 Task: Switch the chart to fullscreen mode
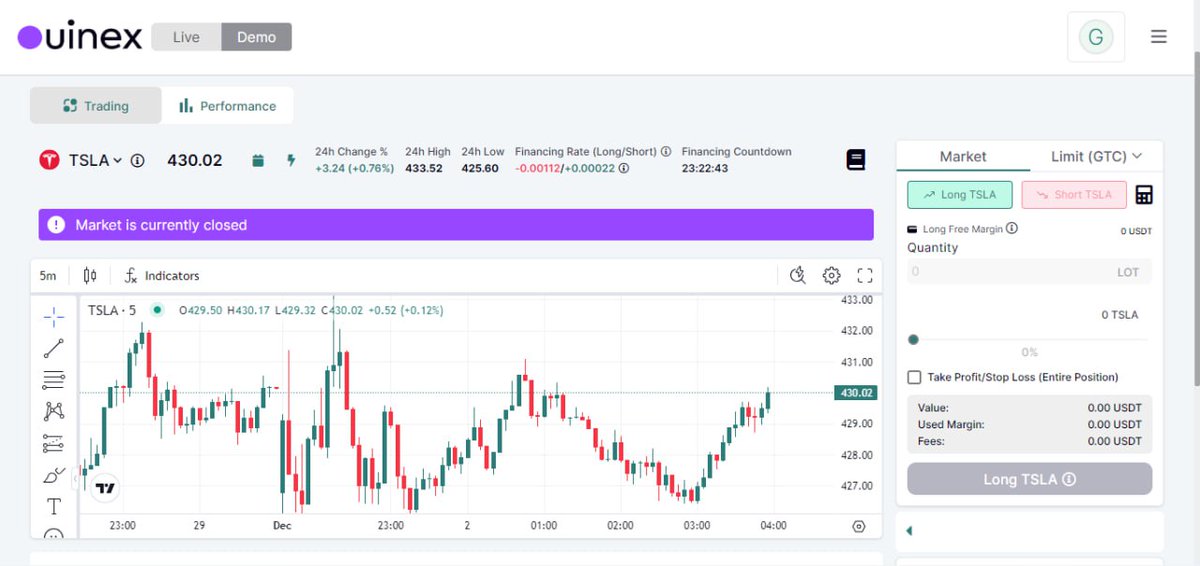click(x=865, y=275)
